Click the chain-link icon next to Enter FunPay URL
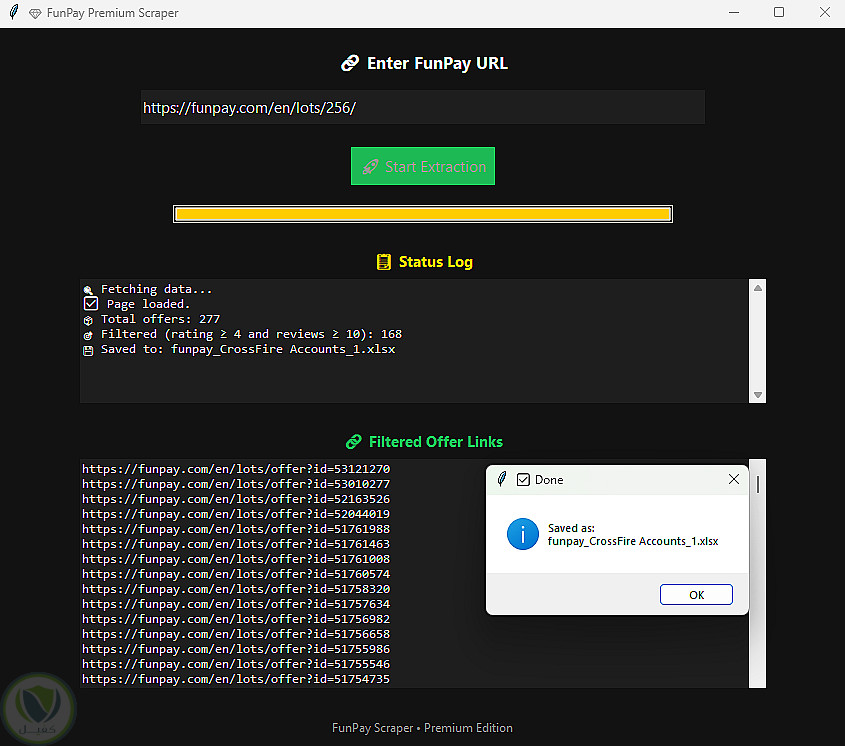 coord(350,63)
